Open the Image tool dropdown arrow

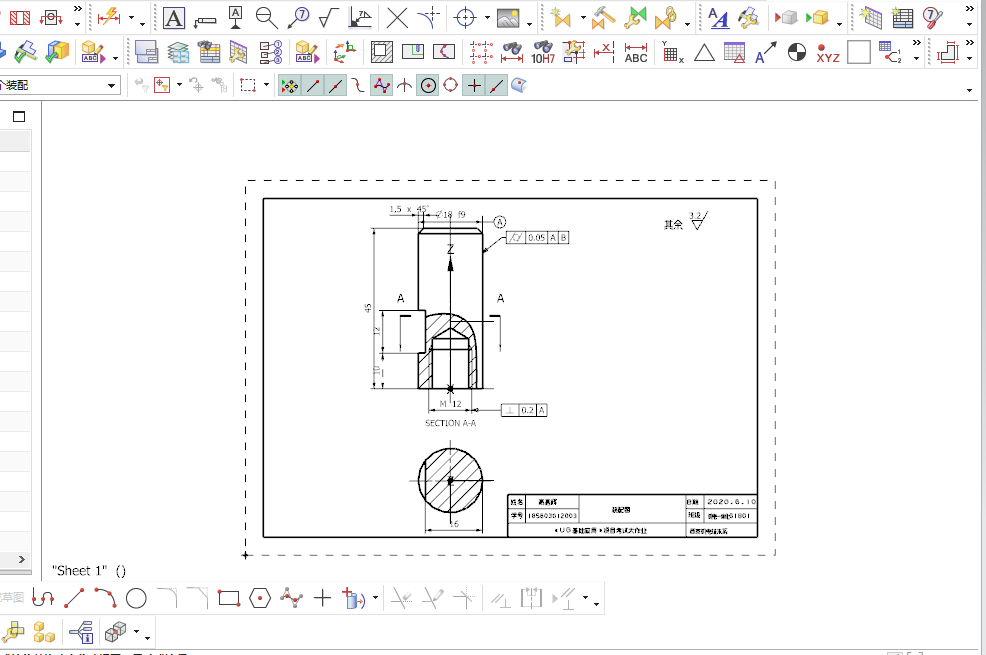pos(529,24)
